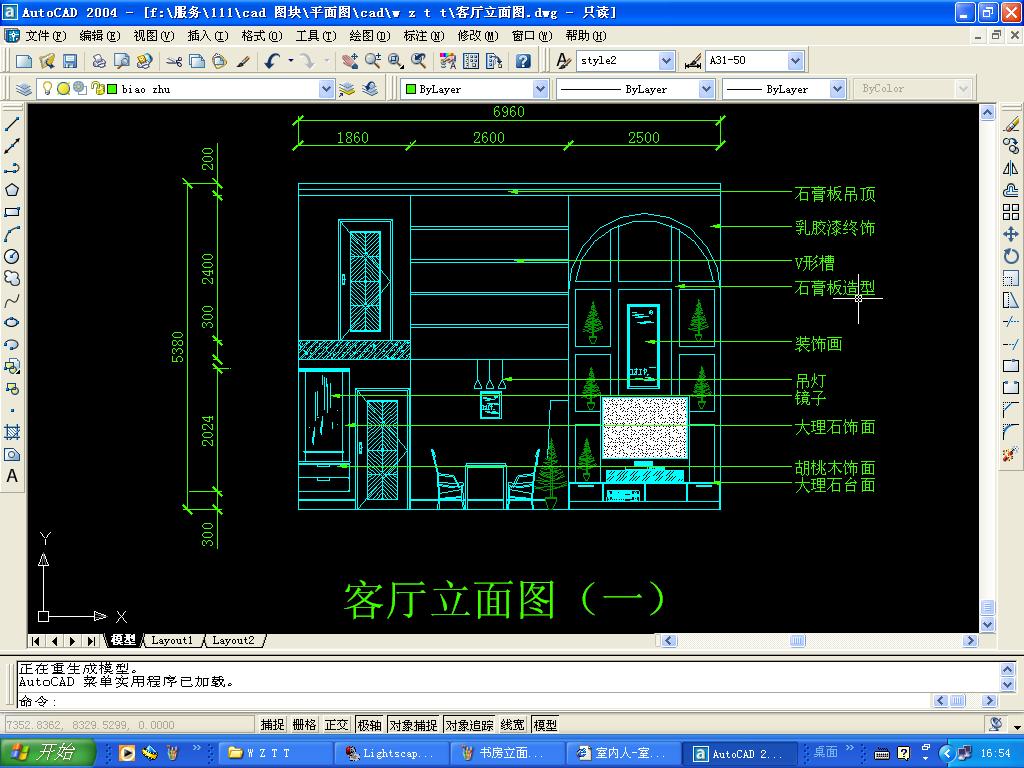Switch to the Layout1 tab

click(172, 641)
